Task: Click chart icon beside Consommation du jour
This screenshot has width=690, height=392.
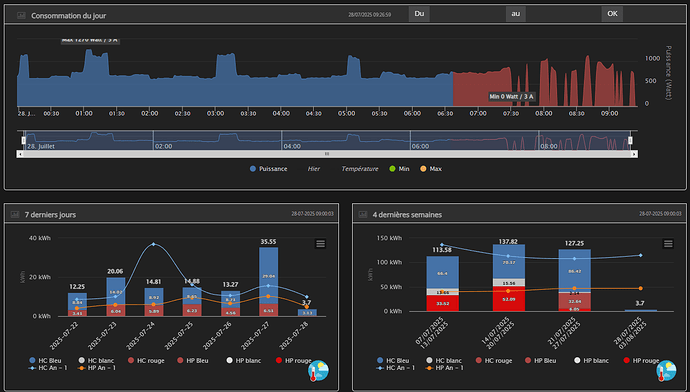Action: tap(21, 15)
